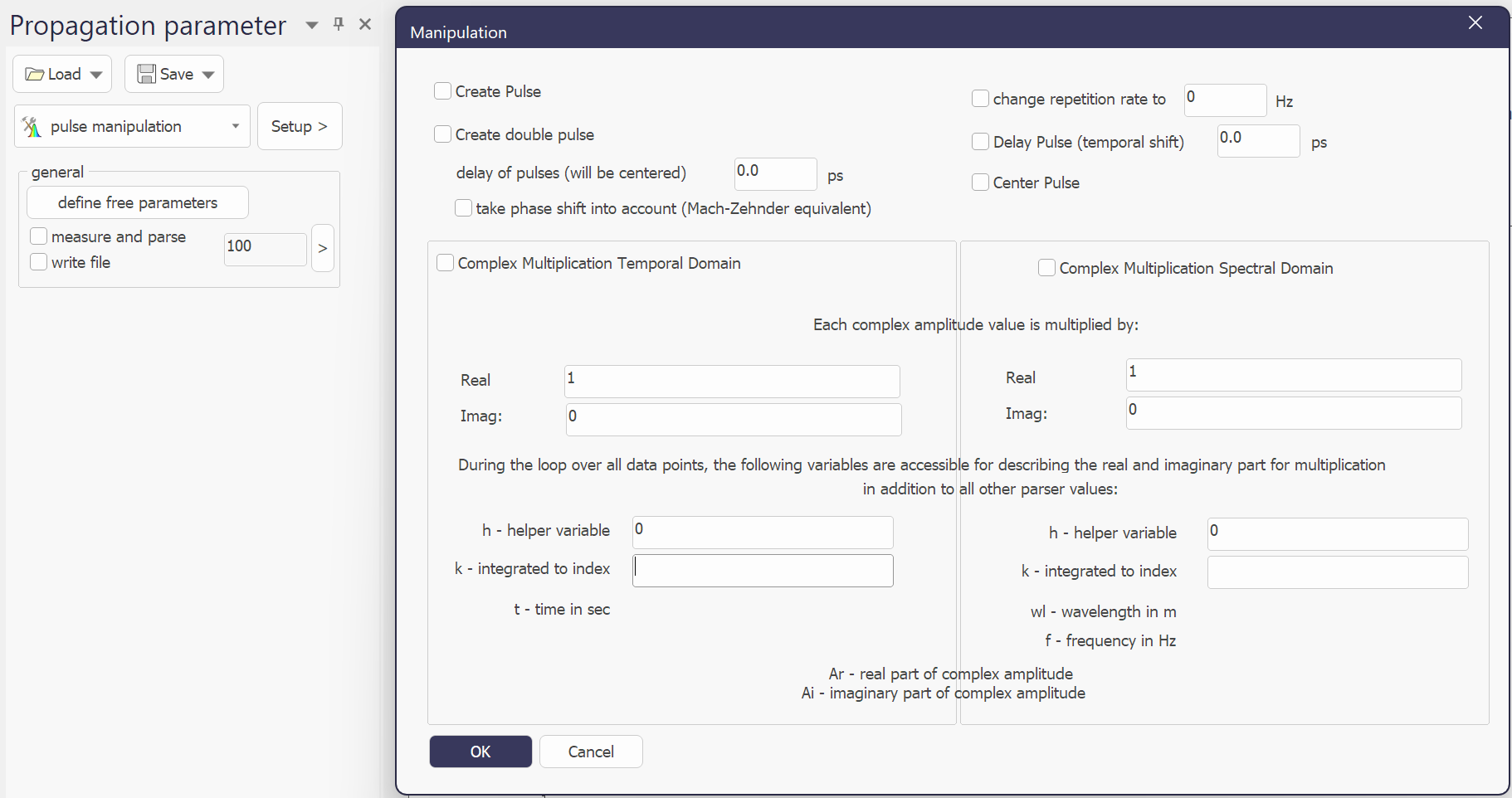Viewport: 1512px width, 798px height.
Task: Check the Create Pulse checkbox
Action: tap(442, 91)
